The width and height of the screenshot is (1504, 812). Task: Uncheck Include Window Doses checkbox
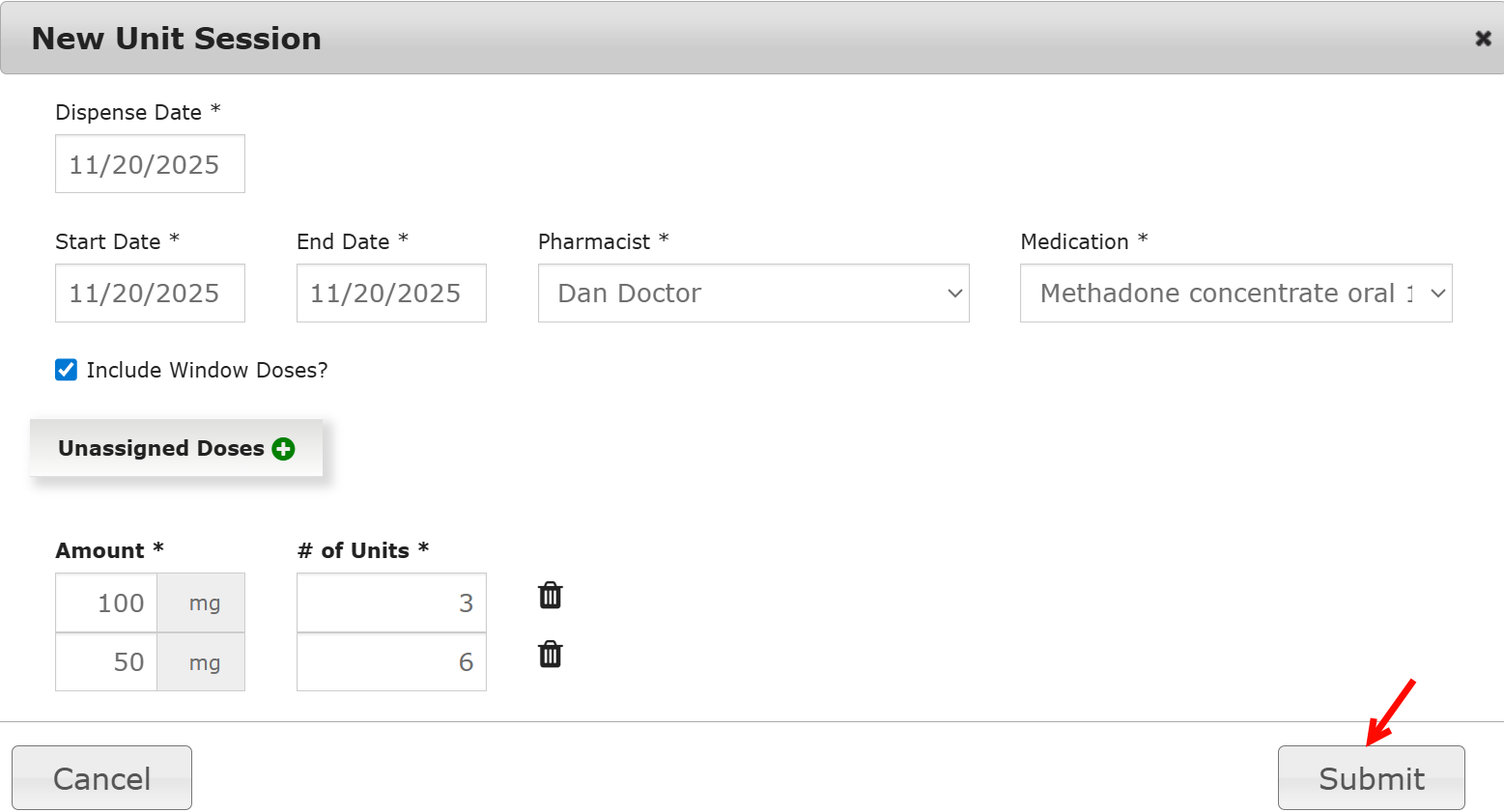67,370
